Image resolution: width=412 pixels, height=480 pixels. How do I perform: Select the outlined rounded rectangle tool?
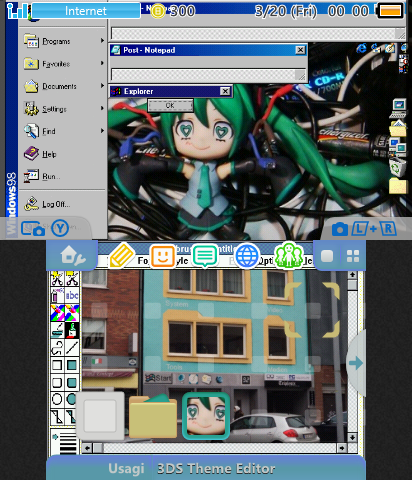click(x=57, y=382)
